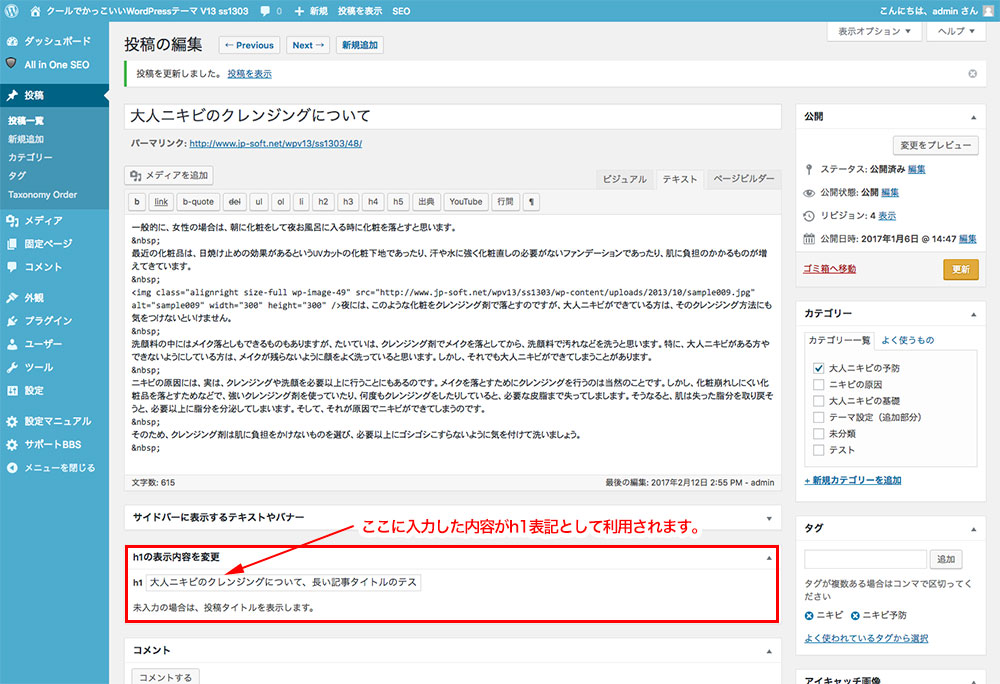
Task: Remove the ニキビ予防 tag
Action: click(855, 616)
